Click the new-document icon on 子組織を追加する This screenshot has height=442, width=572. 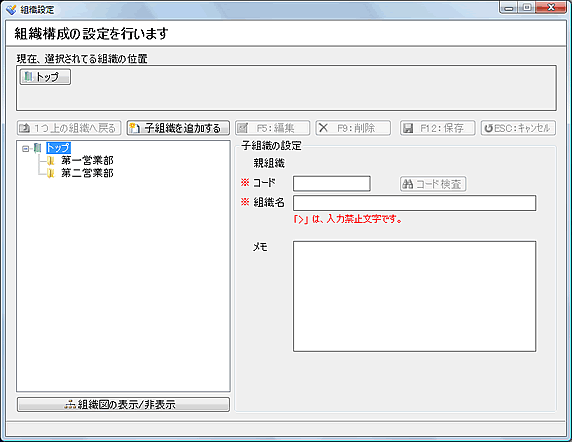tap(135, 128)
